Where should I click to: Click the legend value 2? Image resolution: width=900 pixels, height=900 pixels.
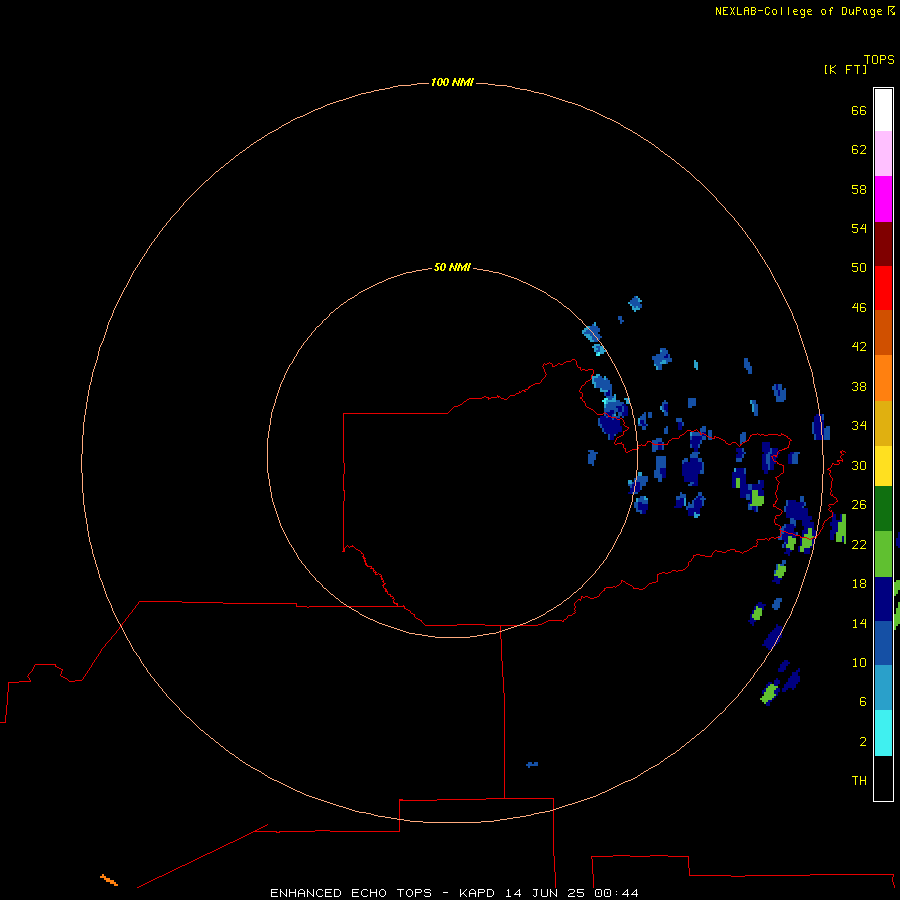[863, 742]
